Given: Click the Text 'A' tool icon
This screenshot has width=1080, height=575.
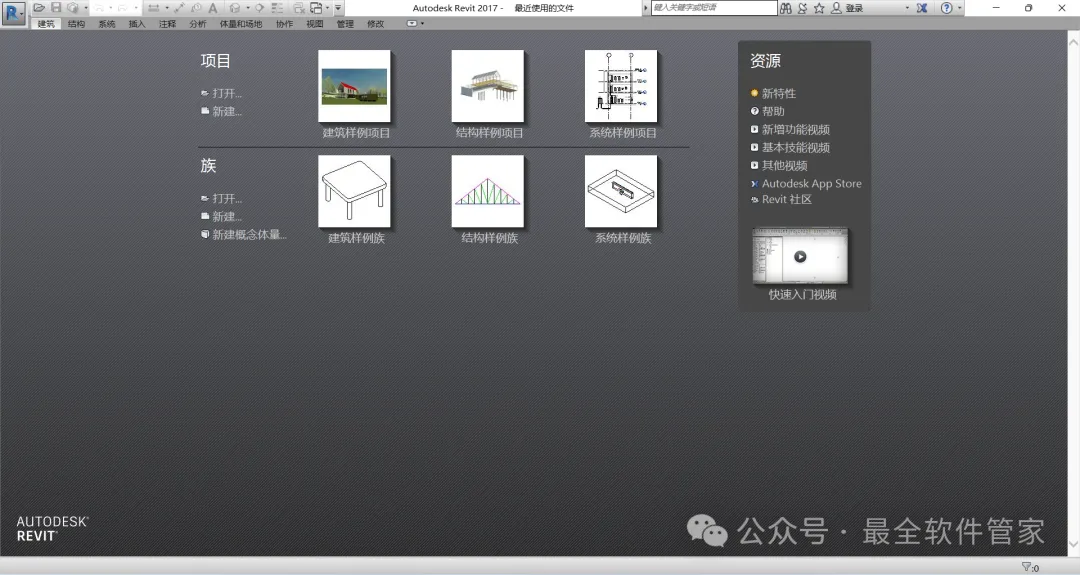Looking at the screenshot, I should click(213, 8).
